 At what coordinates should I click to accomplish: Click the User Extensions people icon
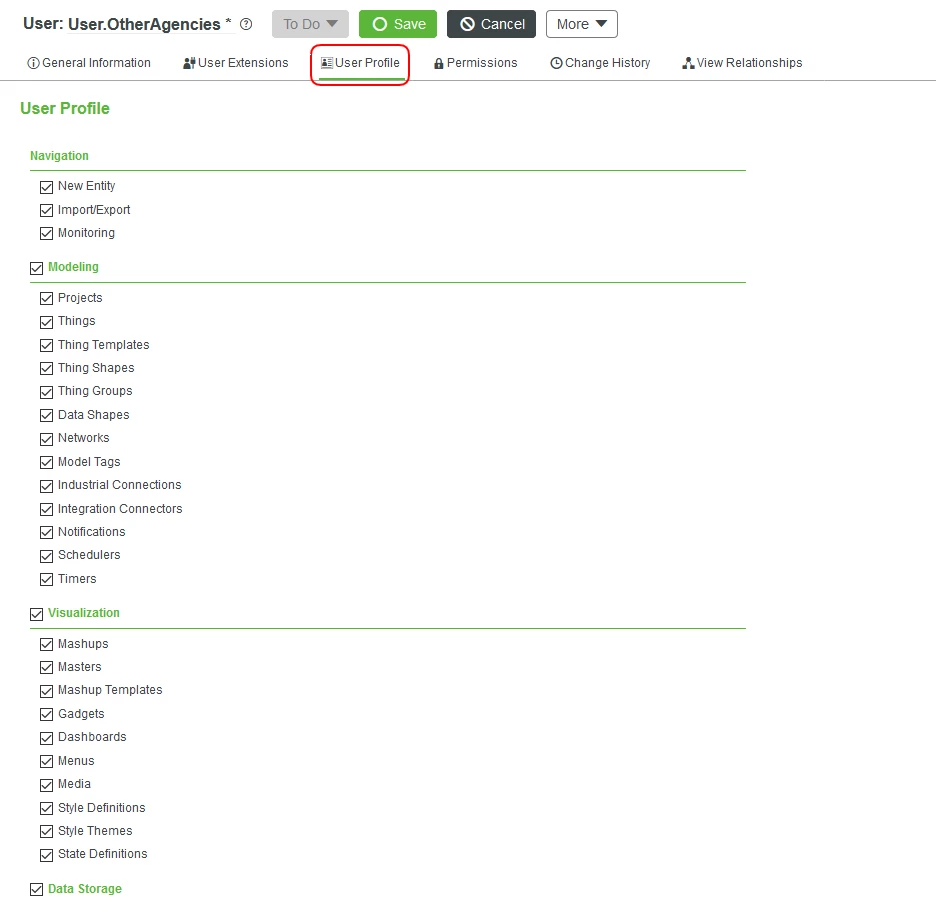click(x=187, y=62)
